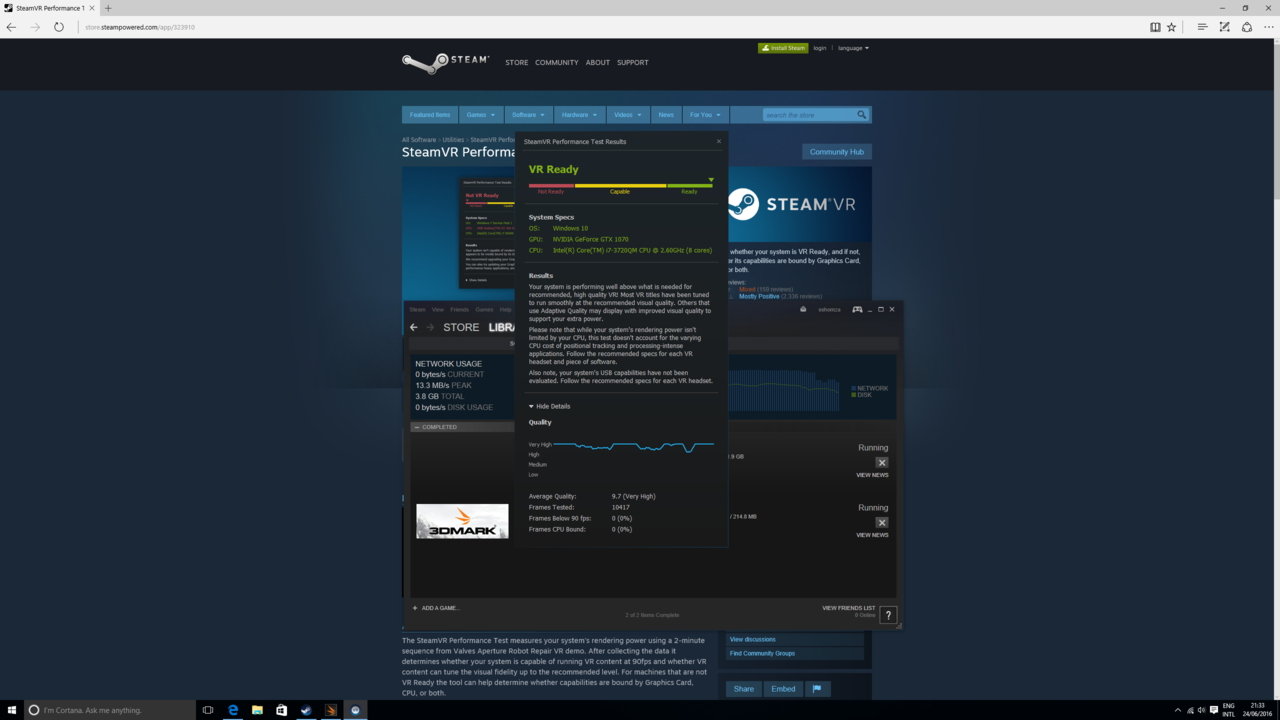Expand the For You dropdown

pyautogui.click(x=705, y=115)
